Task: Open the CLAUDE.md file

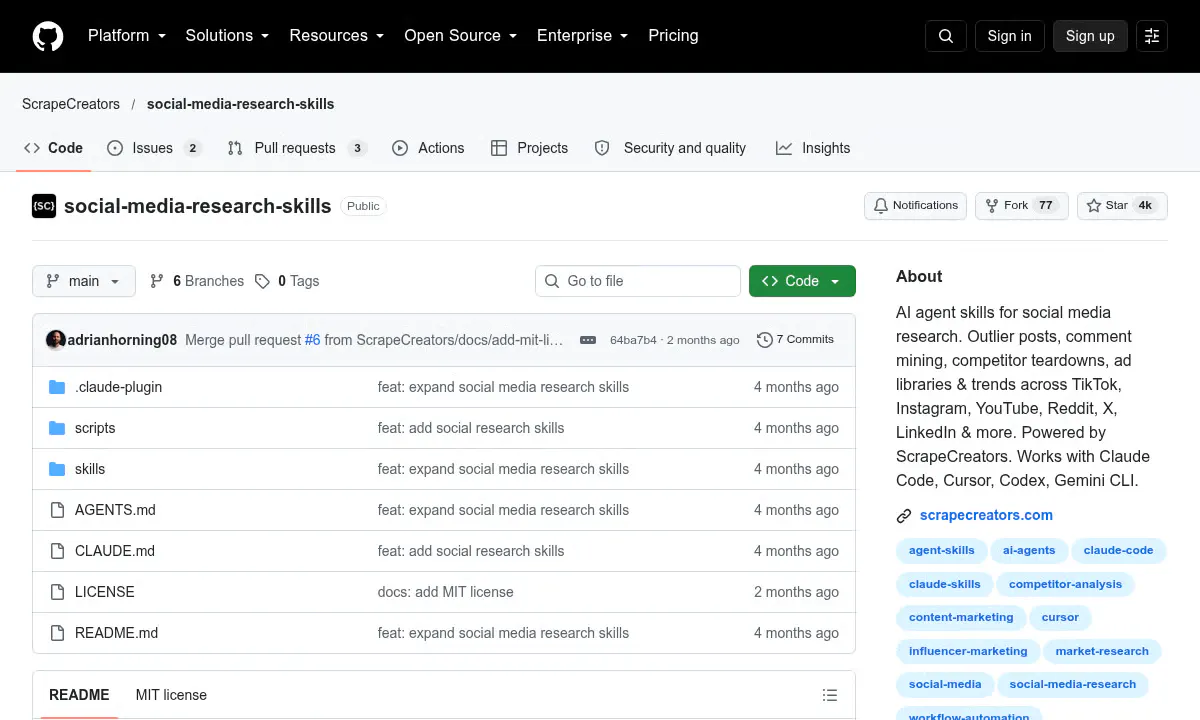Action: point(115,551)
